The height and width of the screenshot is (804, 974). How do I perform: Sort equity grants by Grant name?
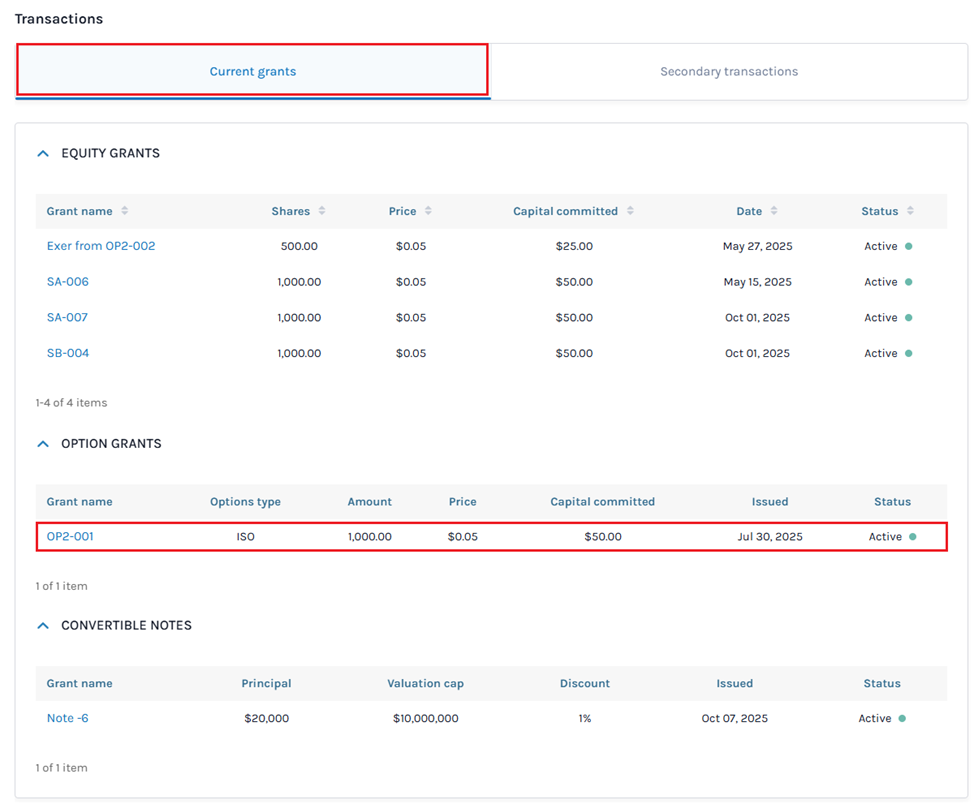124,211
